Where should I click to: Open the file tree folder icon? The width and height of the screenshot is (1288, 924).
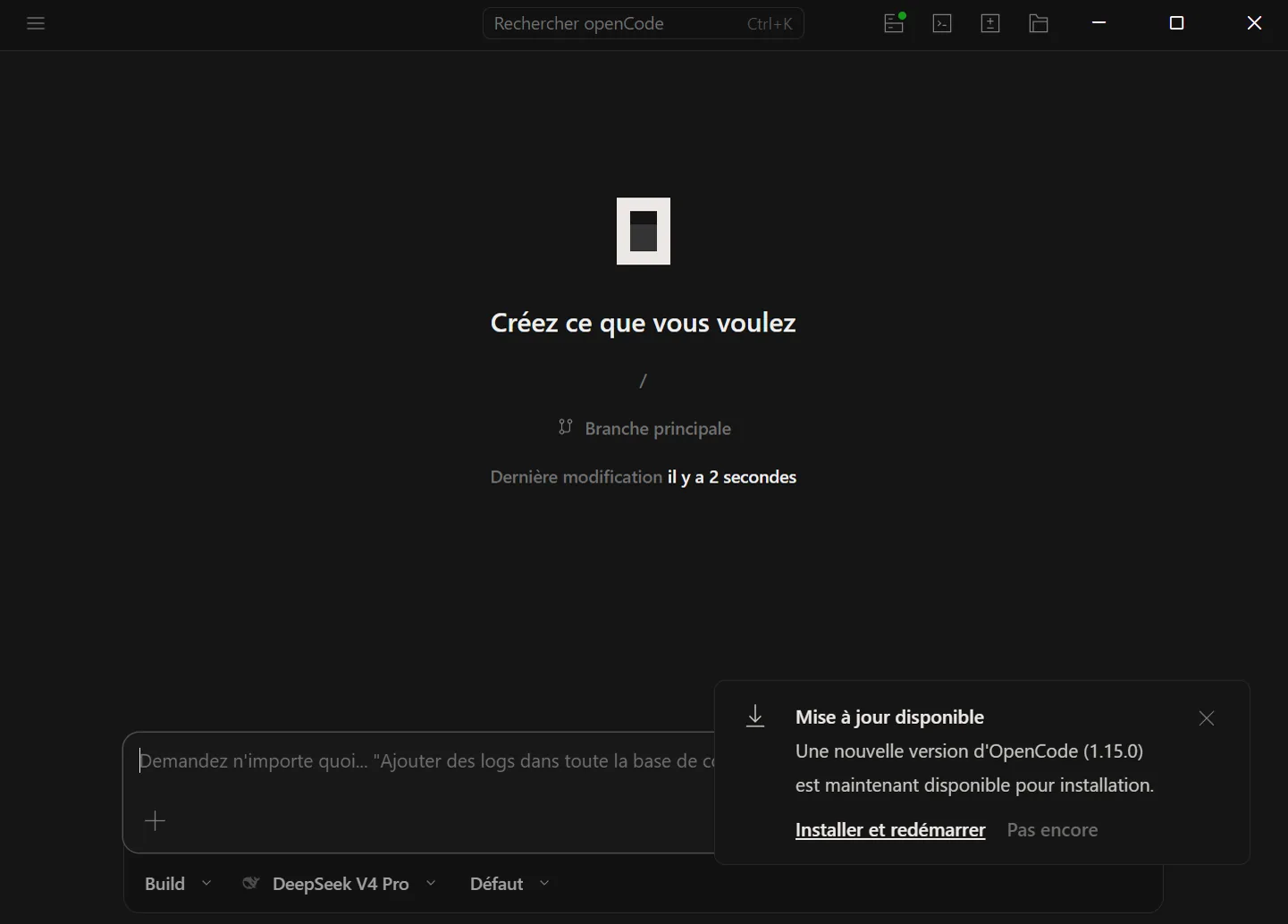pyautogui.click(x=1039, y=23)
